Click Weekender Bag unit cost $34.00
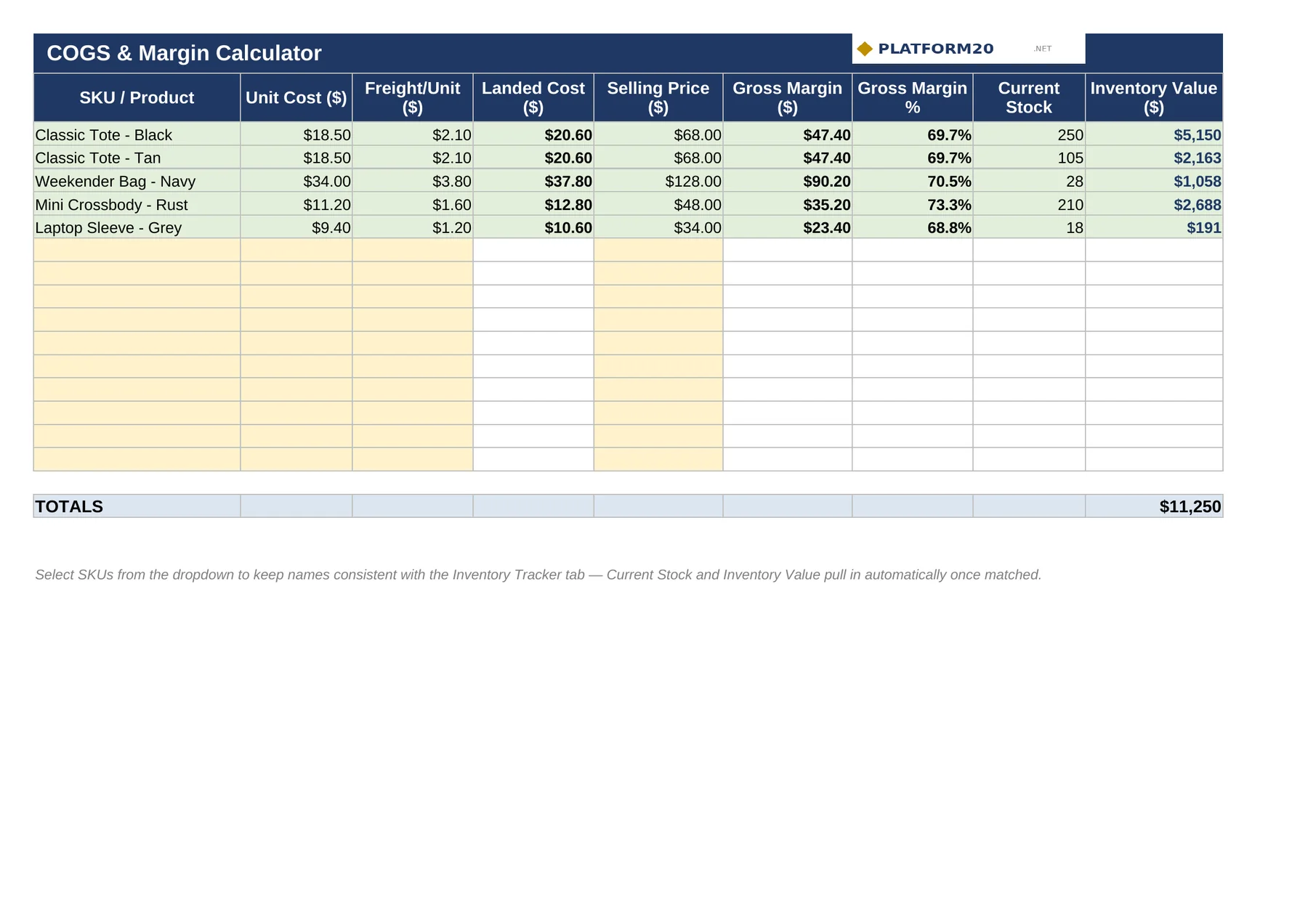1308x924 pixels. point(296,181)
